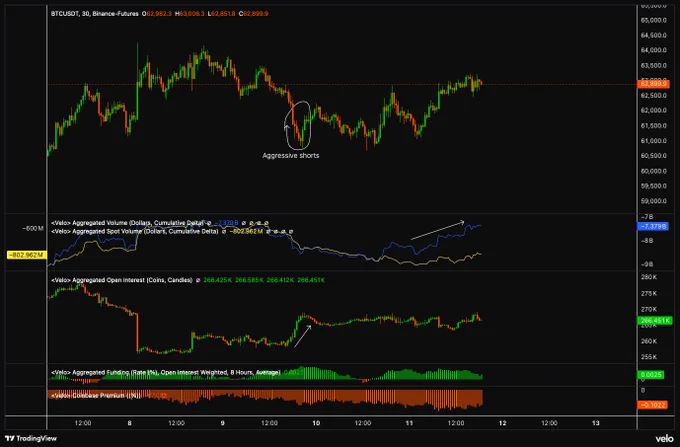
Task: Click the 64,500.0 price axis label
Action: (654, 36)
